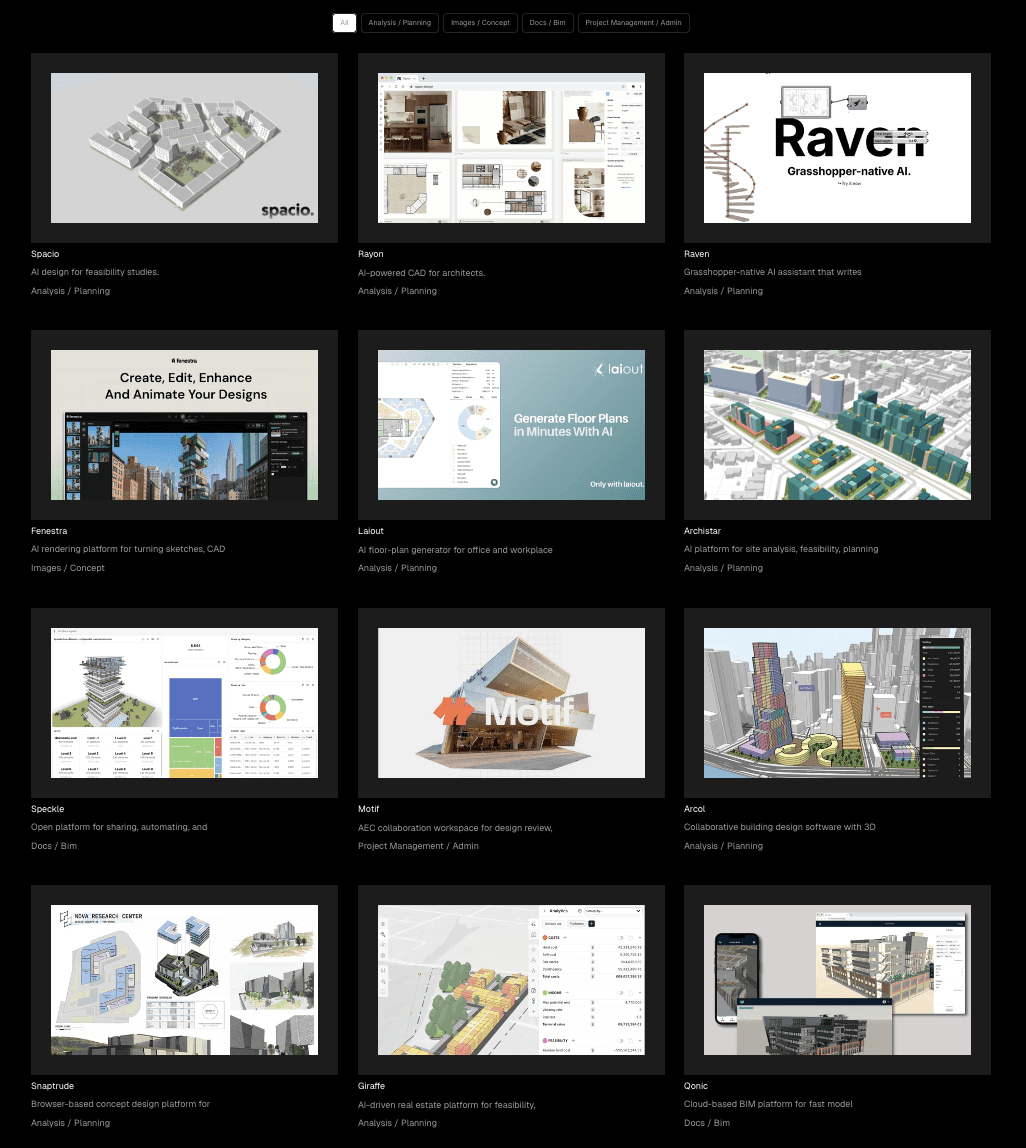Click 'AEC collaboration workspace for design review' text
1026x1148 pixels.
coord(455,828)
